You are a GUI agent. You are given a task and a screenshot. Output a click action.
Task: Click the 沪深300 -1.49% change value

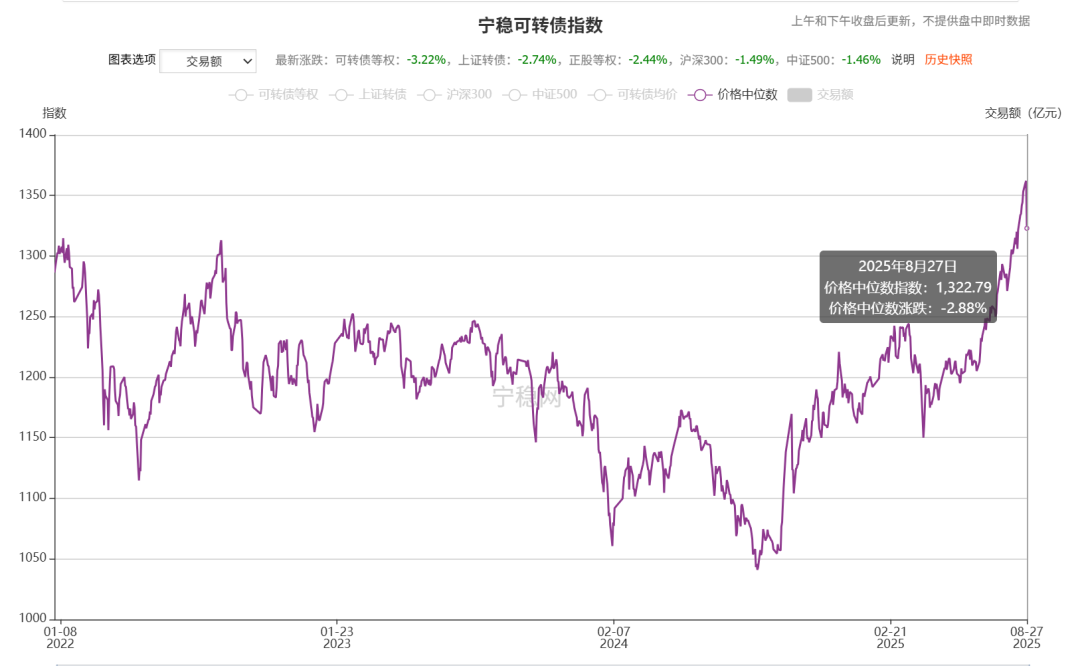[x=754, y=60]
